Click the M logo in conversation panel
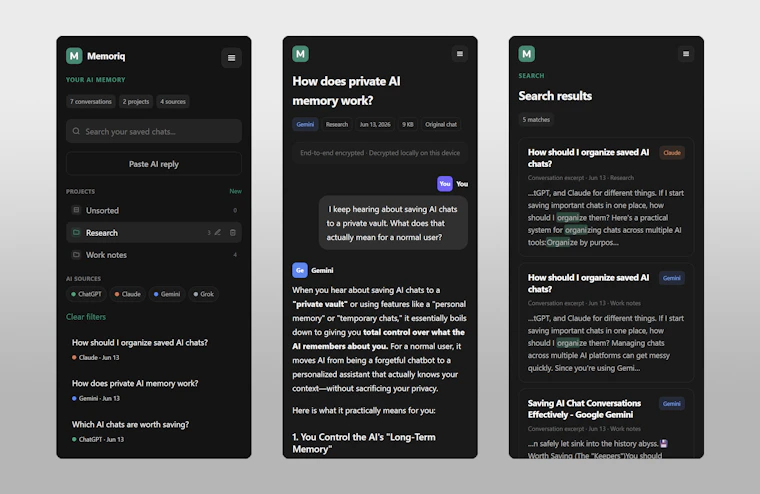Screen dimensions: 760x494 click(301, 54)
